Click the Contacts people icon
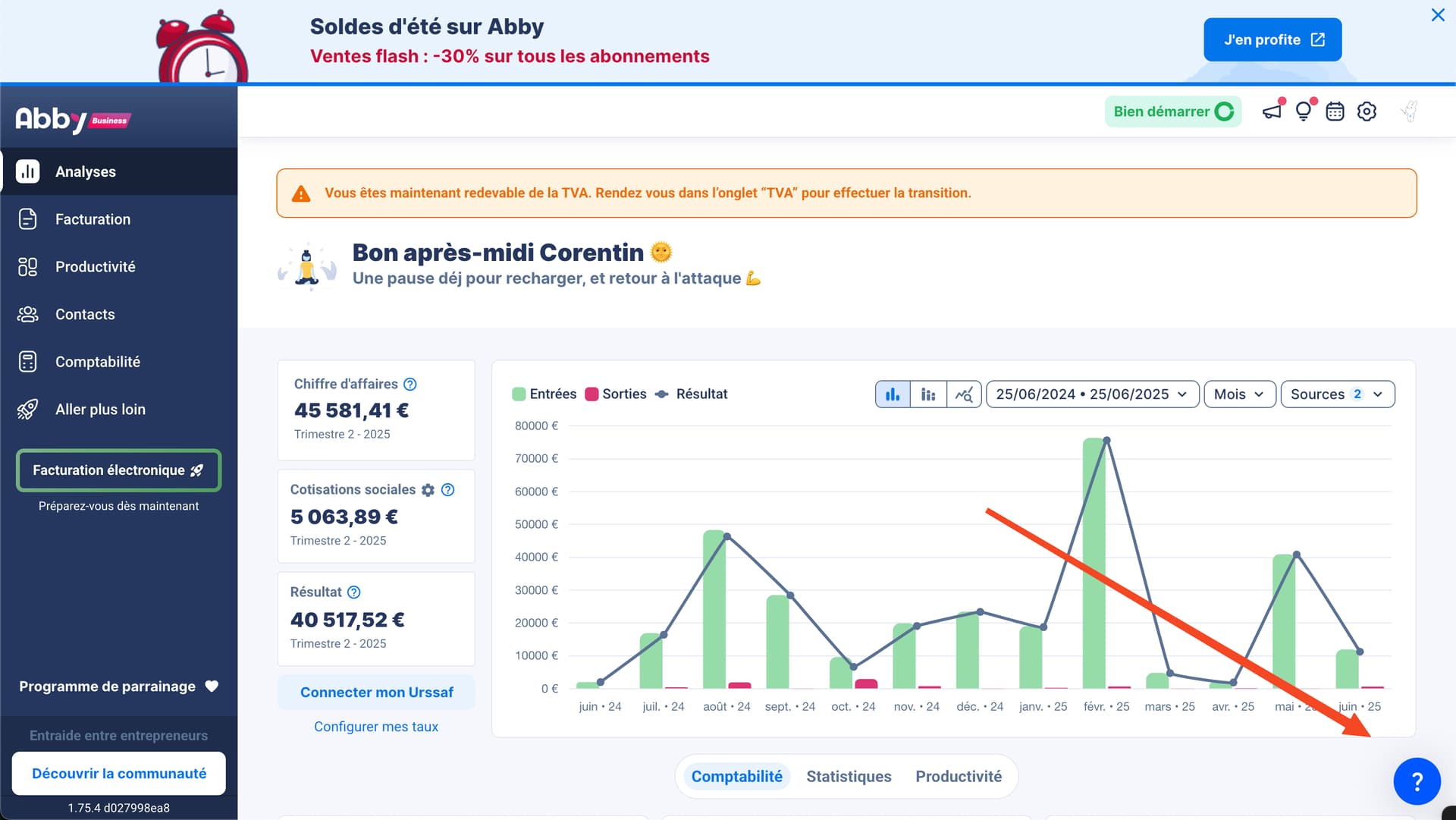 pyautogui.click(x=28, y=314)
